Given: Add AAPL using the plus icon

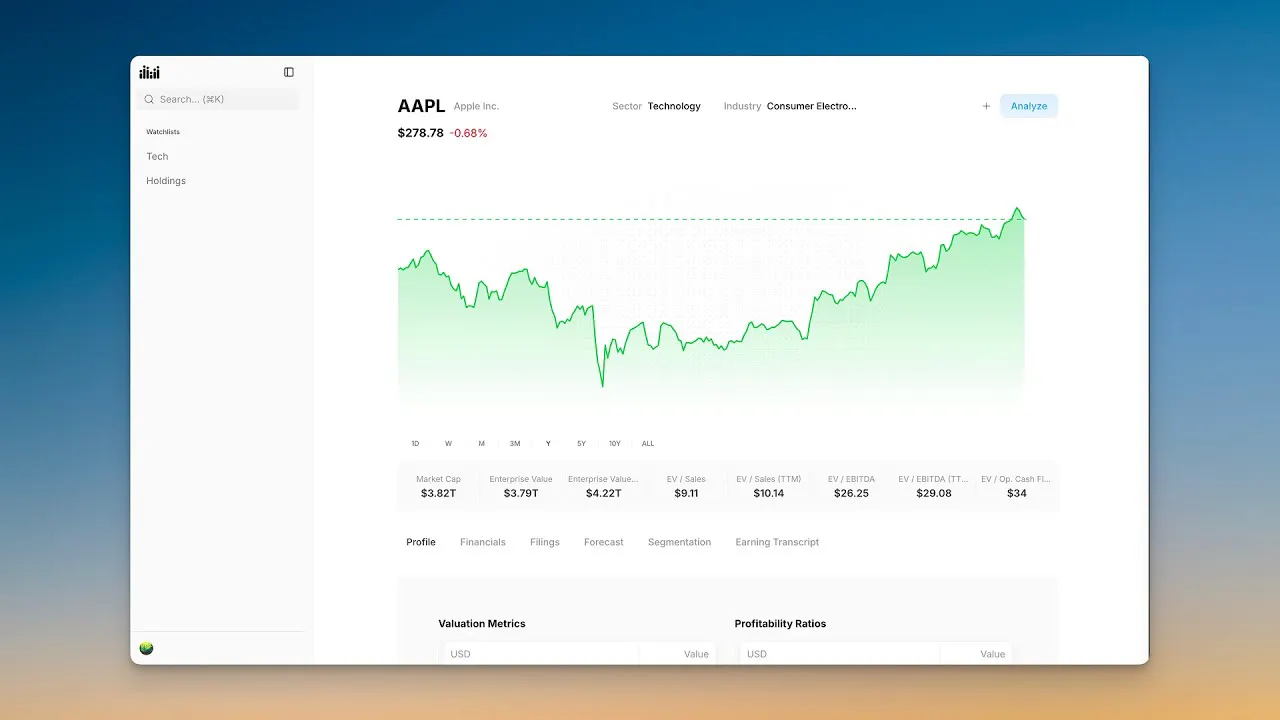Looking at the screenshot, I should tap(986, 106).
